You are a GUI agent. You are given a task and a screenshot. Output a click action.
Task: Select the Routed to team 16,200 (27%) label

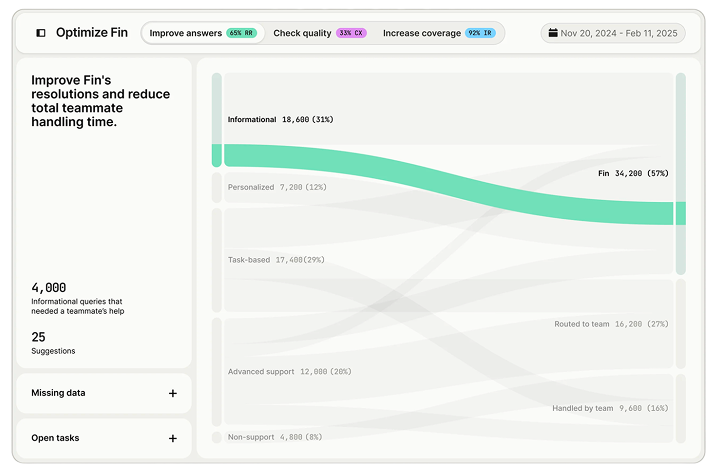611,324
